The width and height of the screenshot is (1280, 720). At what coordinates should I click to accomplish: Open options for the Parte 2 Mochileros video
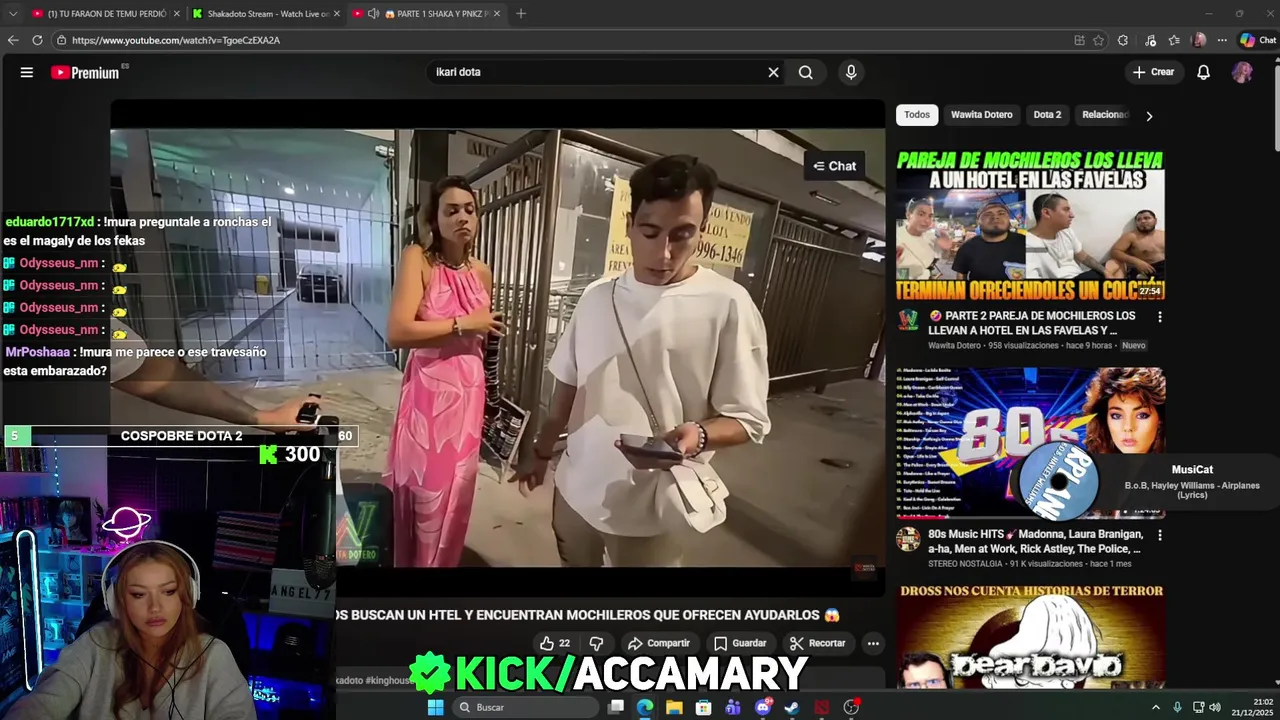[1160, 317]
